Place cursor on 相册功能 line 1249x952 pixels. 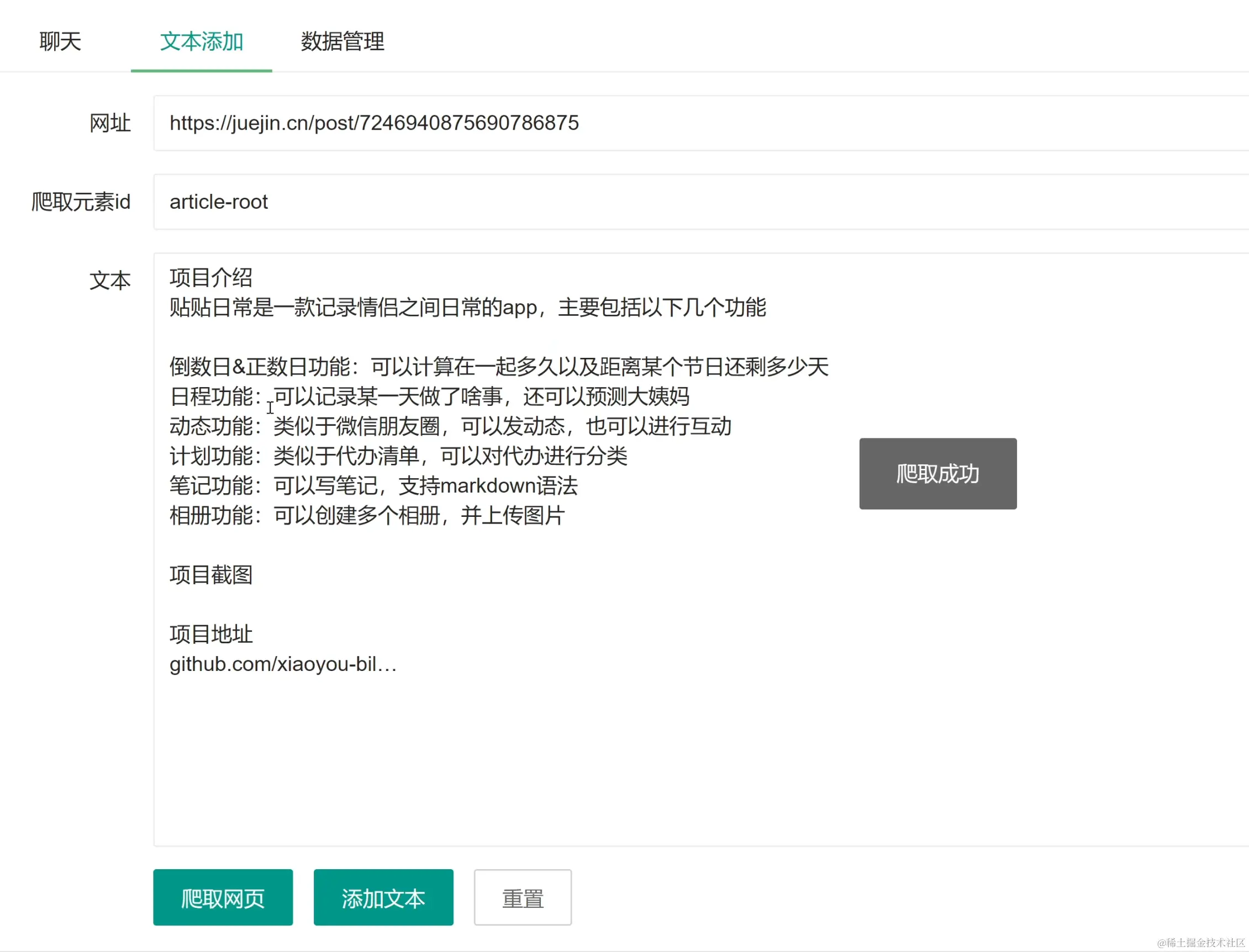pyautogui.click(x=366, y=516)
